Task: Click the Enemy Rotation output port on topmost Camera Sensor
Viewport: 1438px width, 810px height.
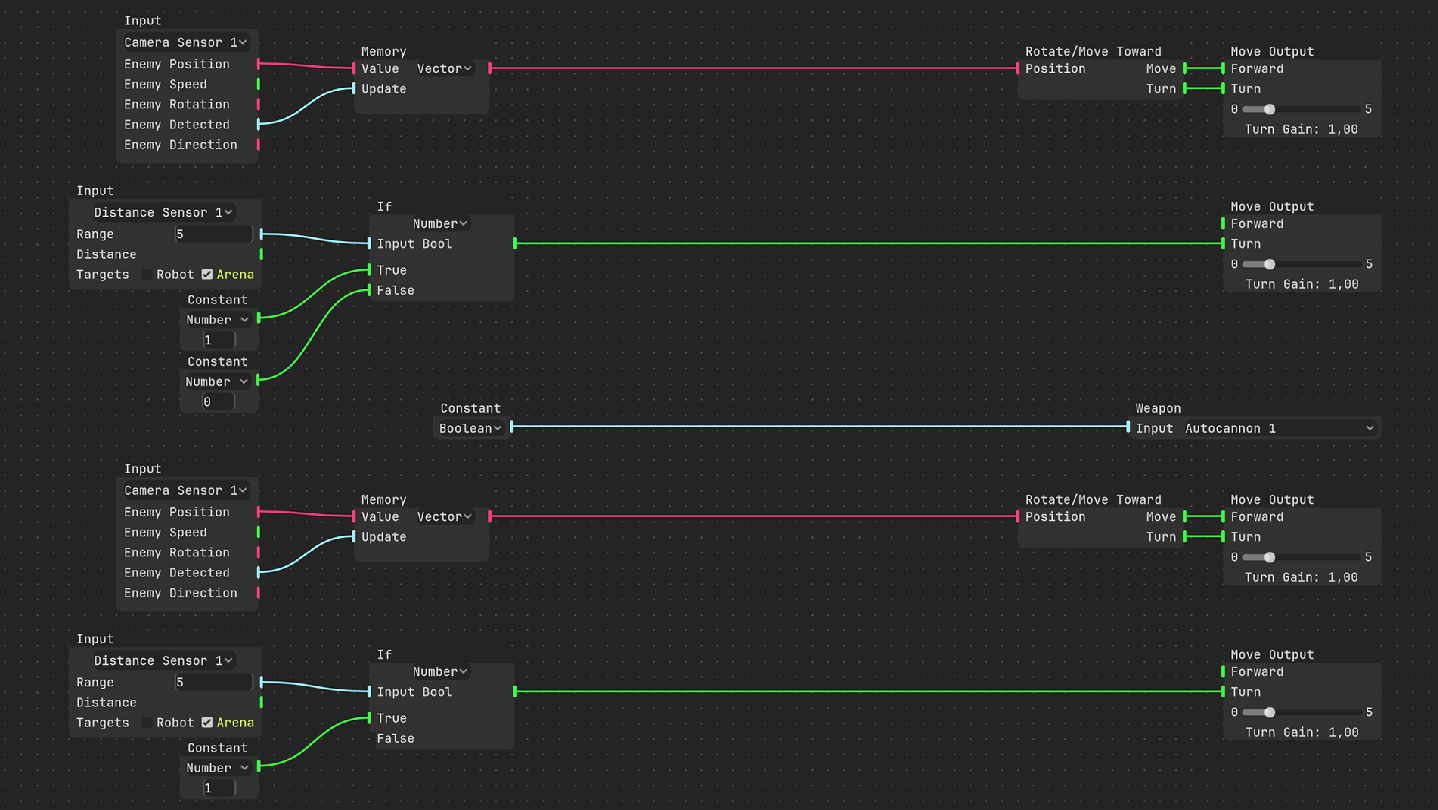Action: pyautogui.click(x=259, y=104)
